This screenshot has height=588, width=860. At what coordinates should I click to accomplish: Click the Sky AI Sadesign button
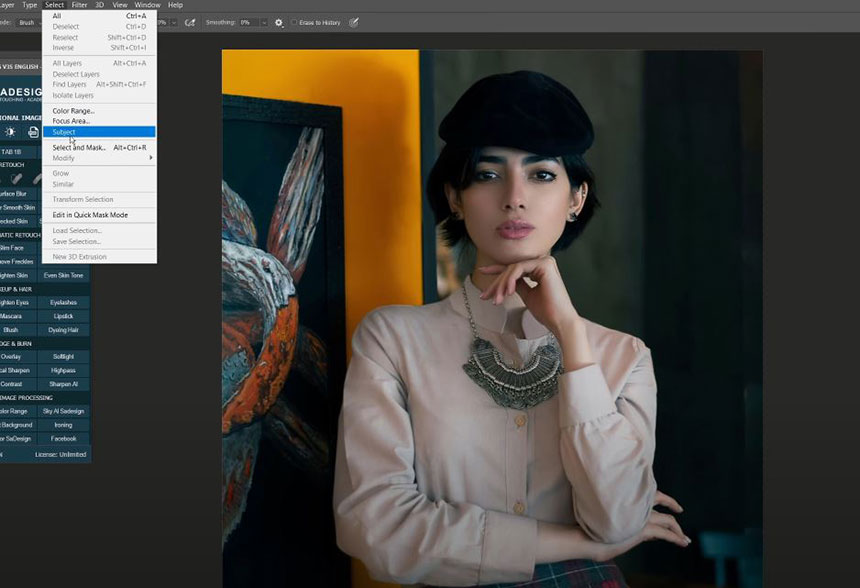[63, 411]
